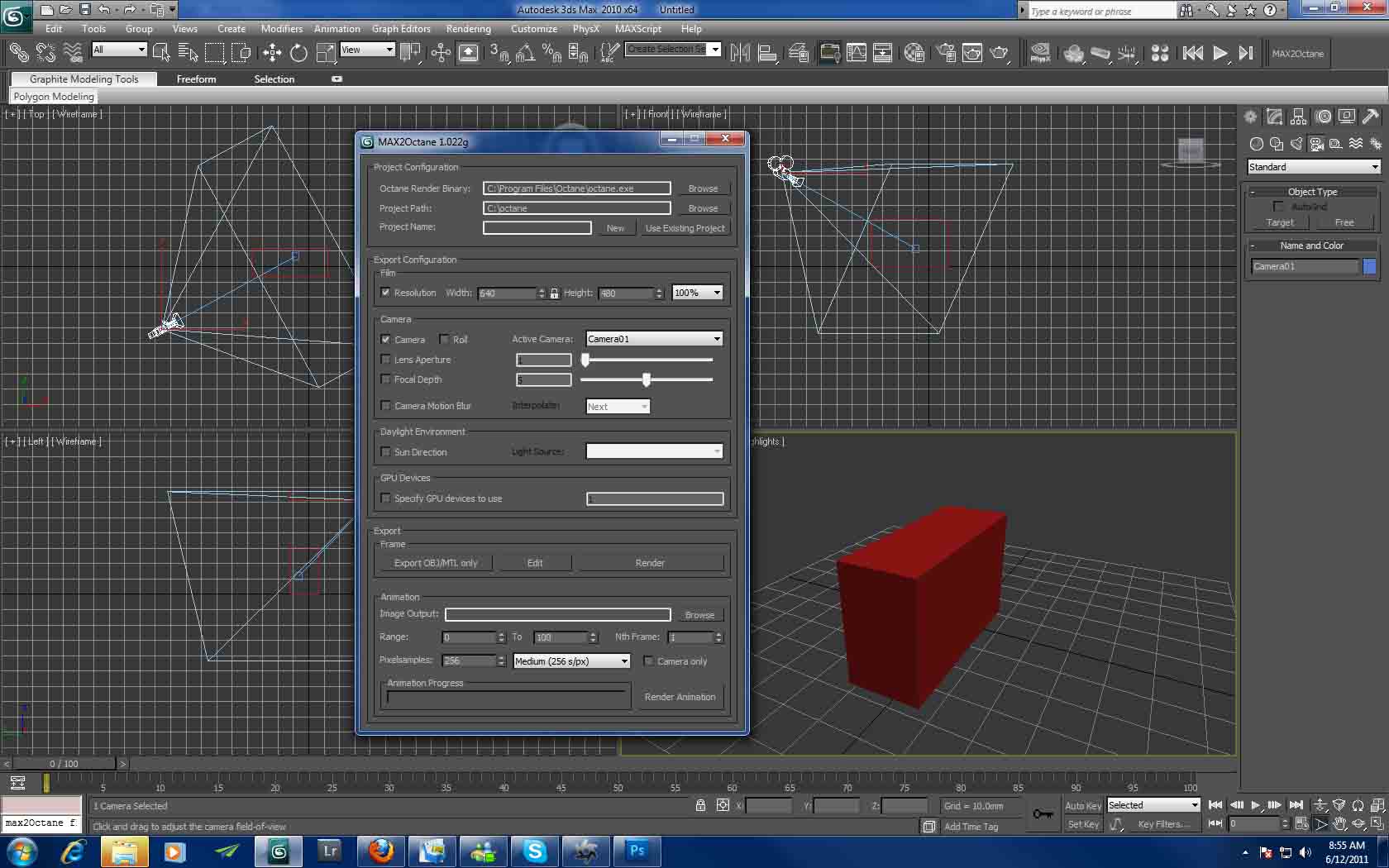Click the resolution aspect lock icon

(x=554, y=293)
